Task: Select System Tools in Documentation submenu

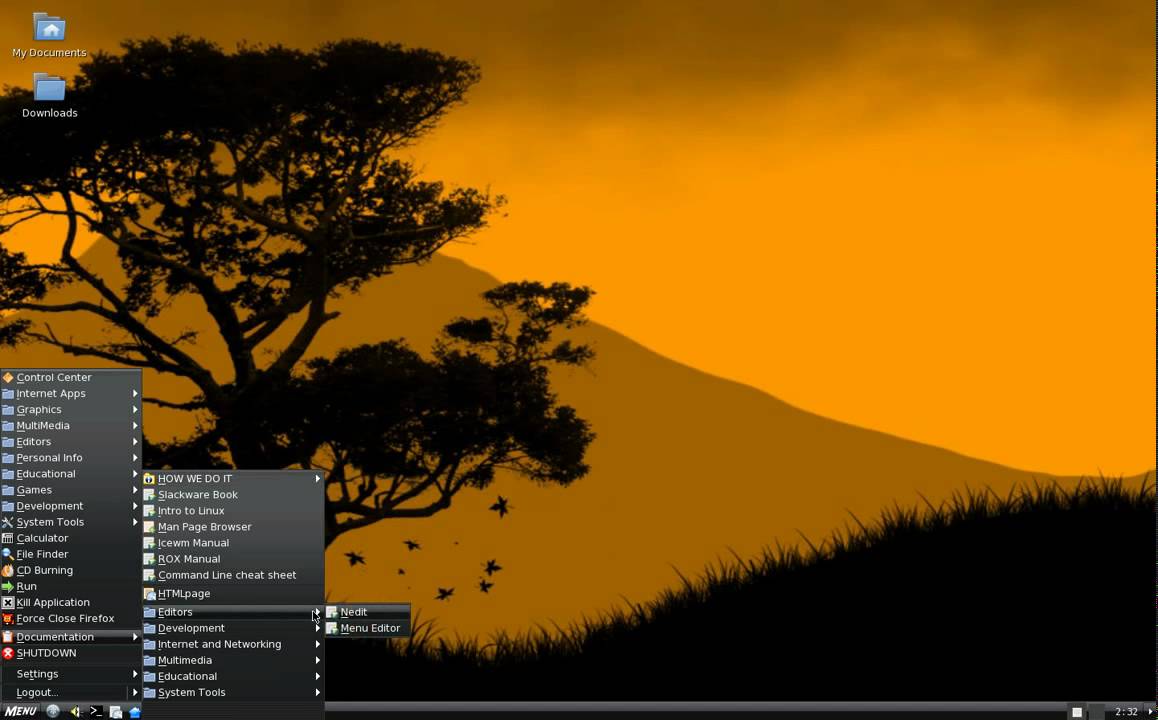Action: coord(233,693)
